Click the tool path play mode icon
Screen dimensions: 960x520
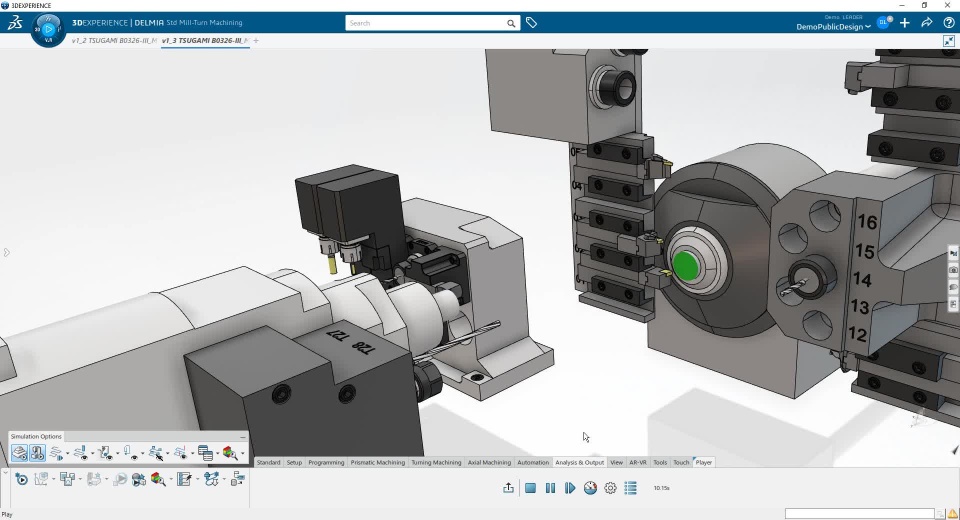pyautogui.click(x=56, y=453)
